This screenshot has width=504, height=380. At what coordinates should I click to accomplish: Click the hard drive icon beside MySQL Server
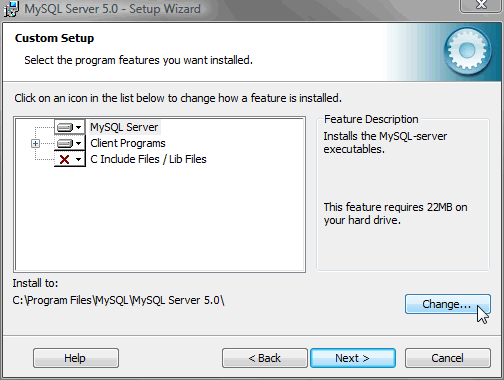tap(65, 127)
